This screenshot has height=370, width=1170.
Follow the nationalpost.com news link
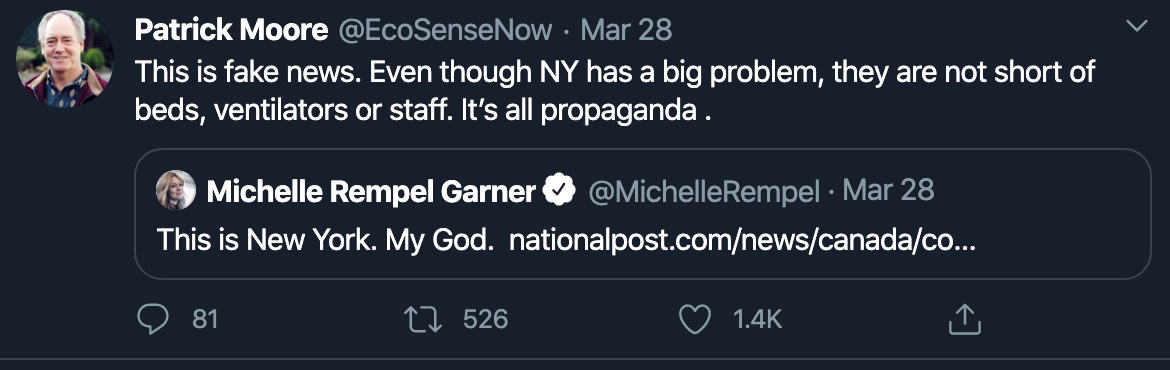(742, 240)
